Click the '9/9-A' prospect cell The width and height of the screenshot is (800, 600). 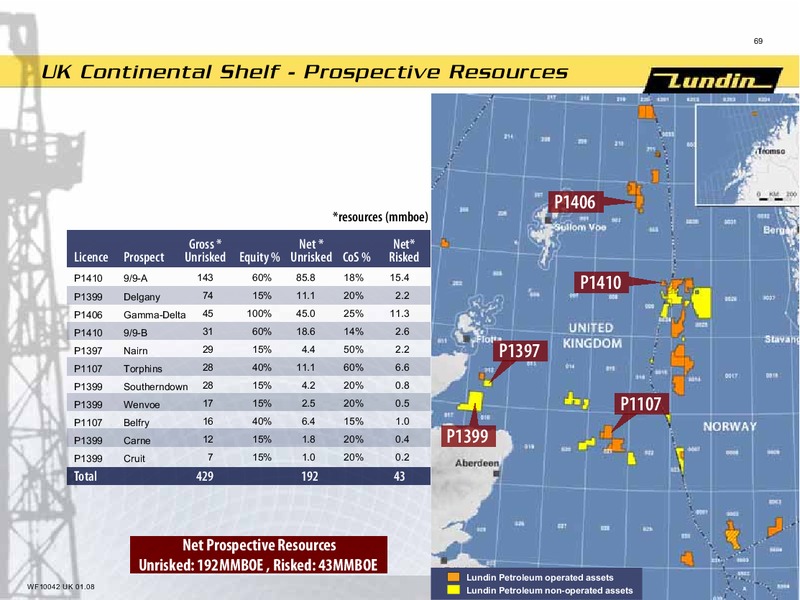[x=135, y=279]
